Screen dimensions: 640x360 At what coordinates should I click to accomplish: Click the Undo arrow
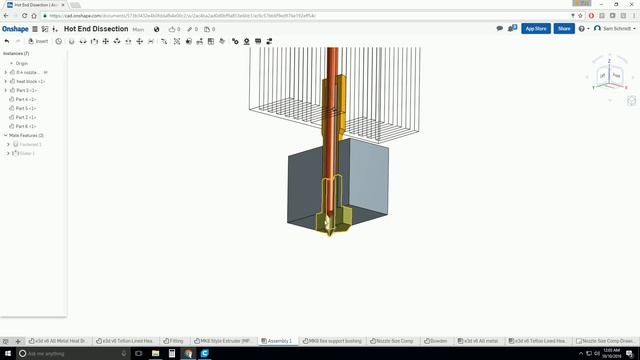(x=7, y=41)
